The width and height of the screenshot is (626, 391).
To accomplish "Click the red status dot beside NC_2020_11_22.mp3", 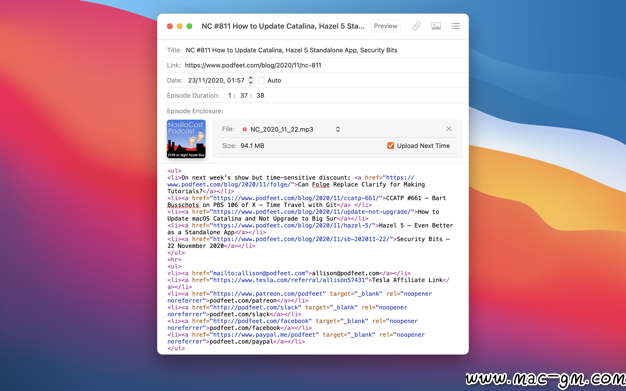I will [244, 129].
